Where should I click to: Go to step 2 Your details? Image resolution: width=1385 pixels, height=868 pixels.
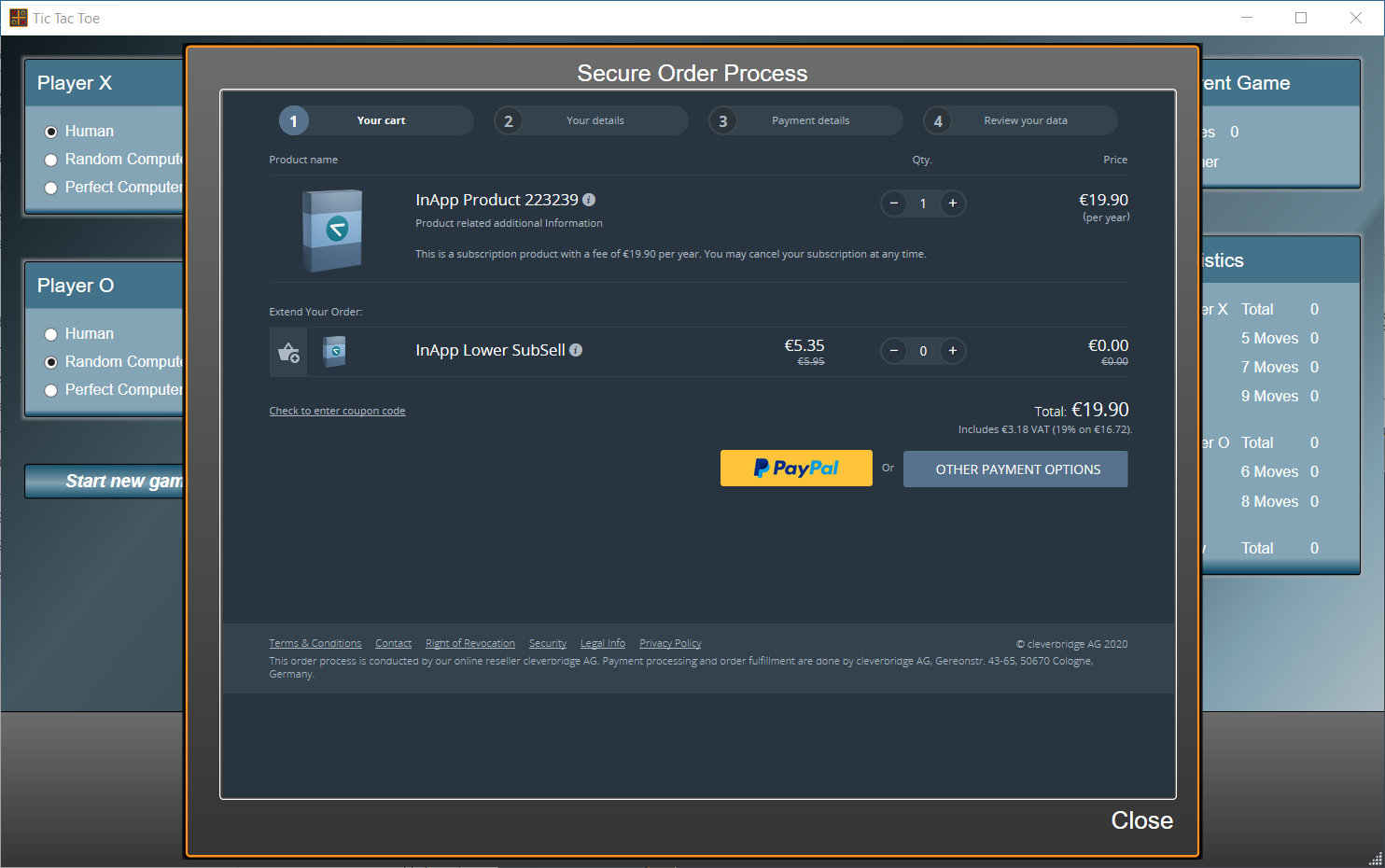tap(591, 120)
